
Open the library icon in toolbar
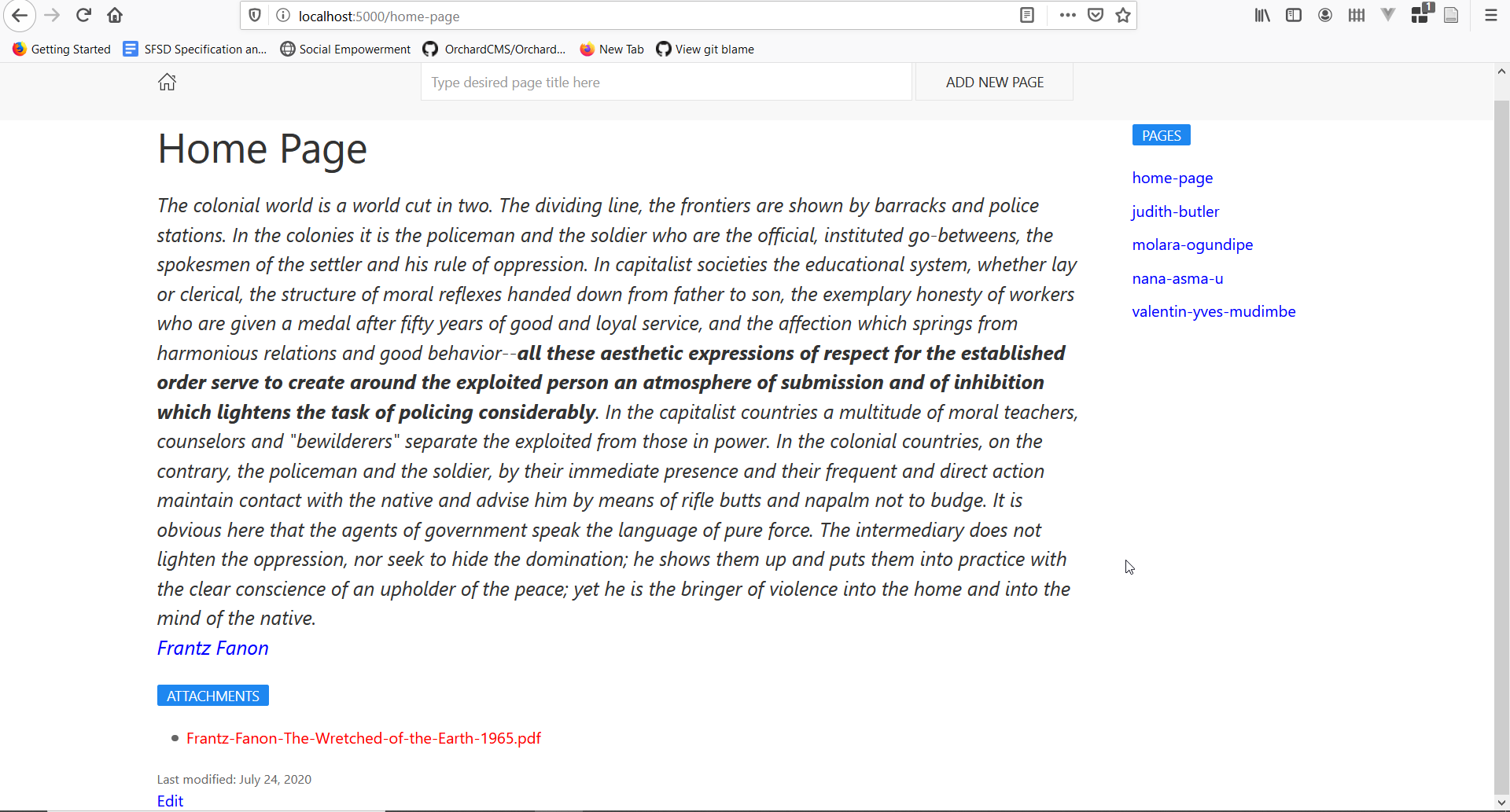point(1262,15)
